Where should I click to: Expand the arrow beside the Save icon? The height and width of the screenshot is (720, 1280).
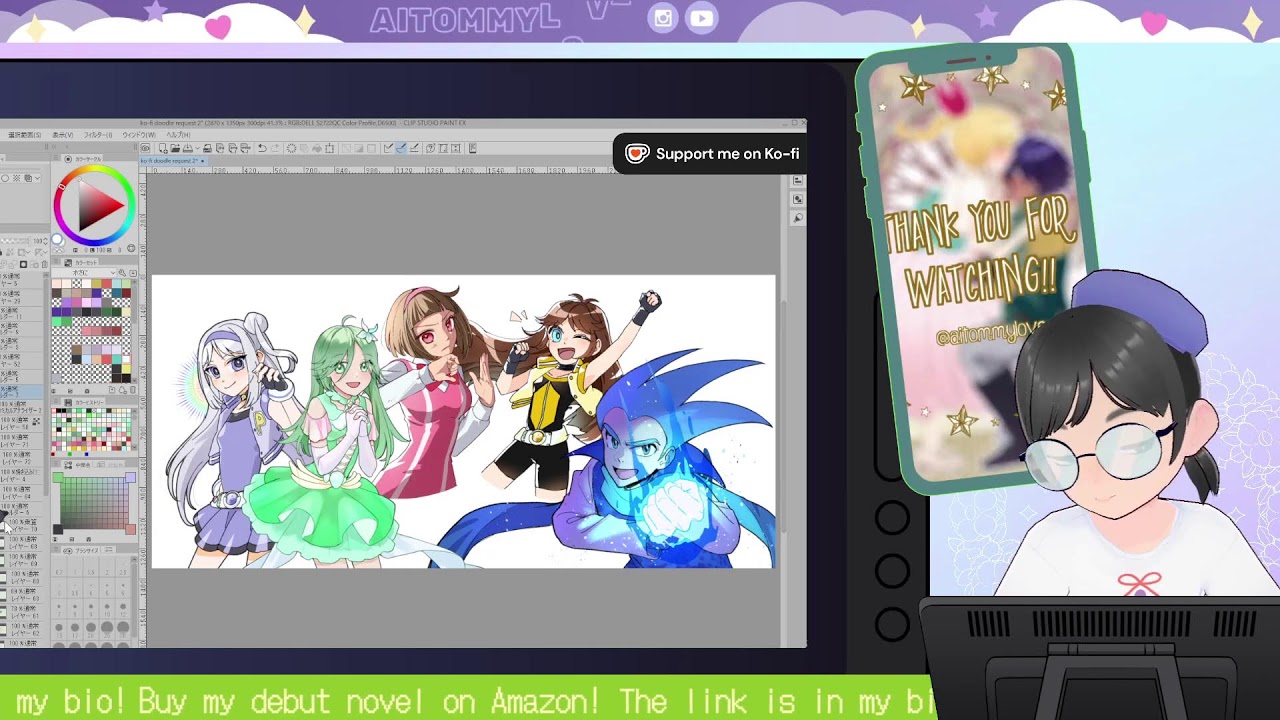(x=197, y=148)
